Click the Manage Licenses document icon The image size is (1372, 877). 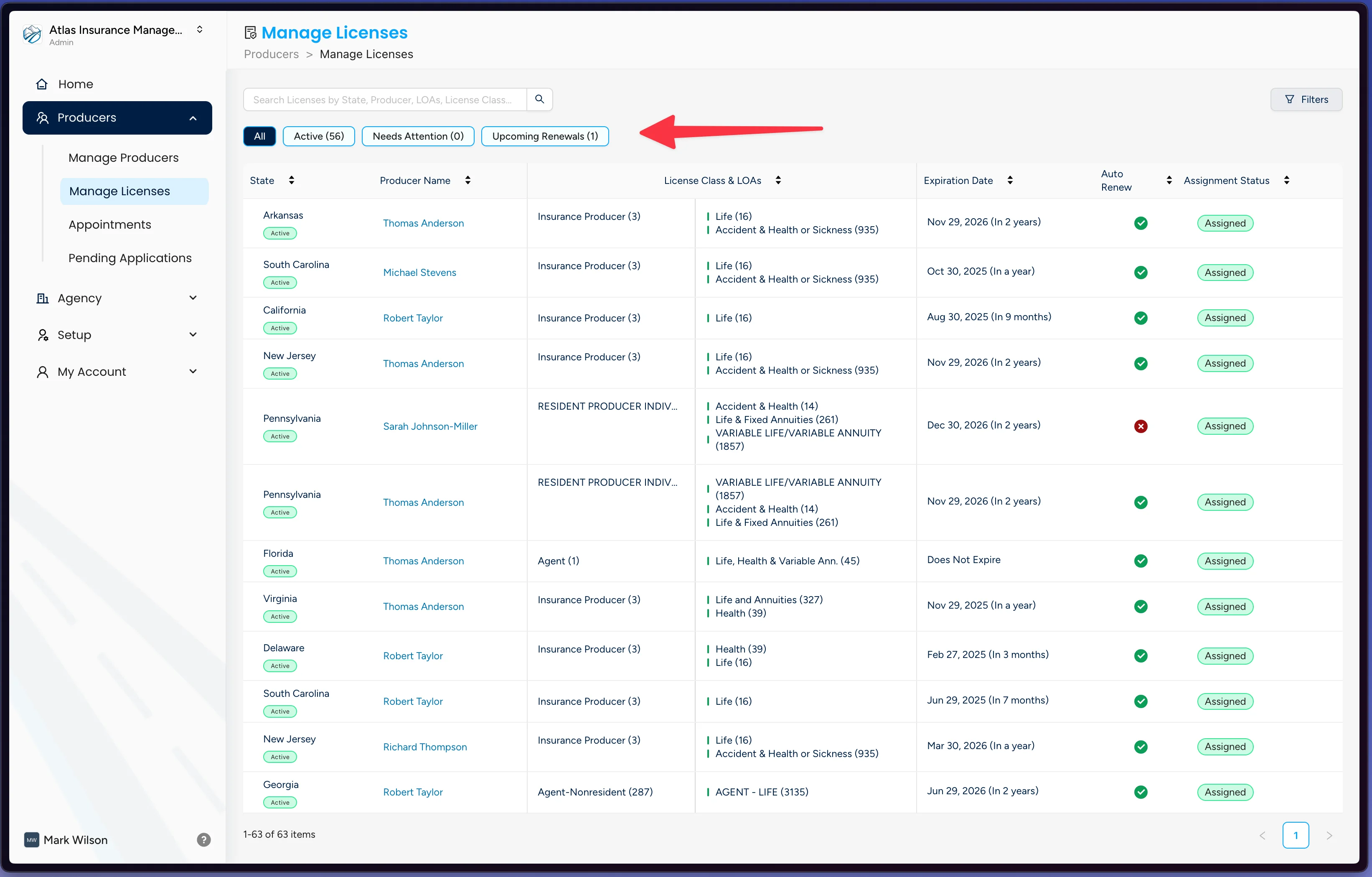(250, 32)
